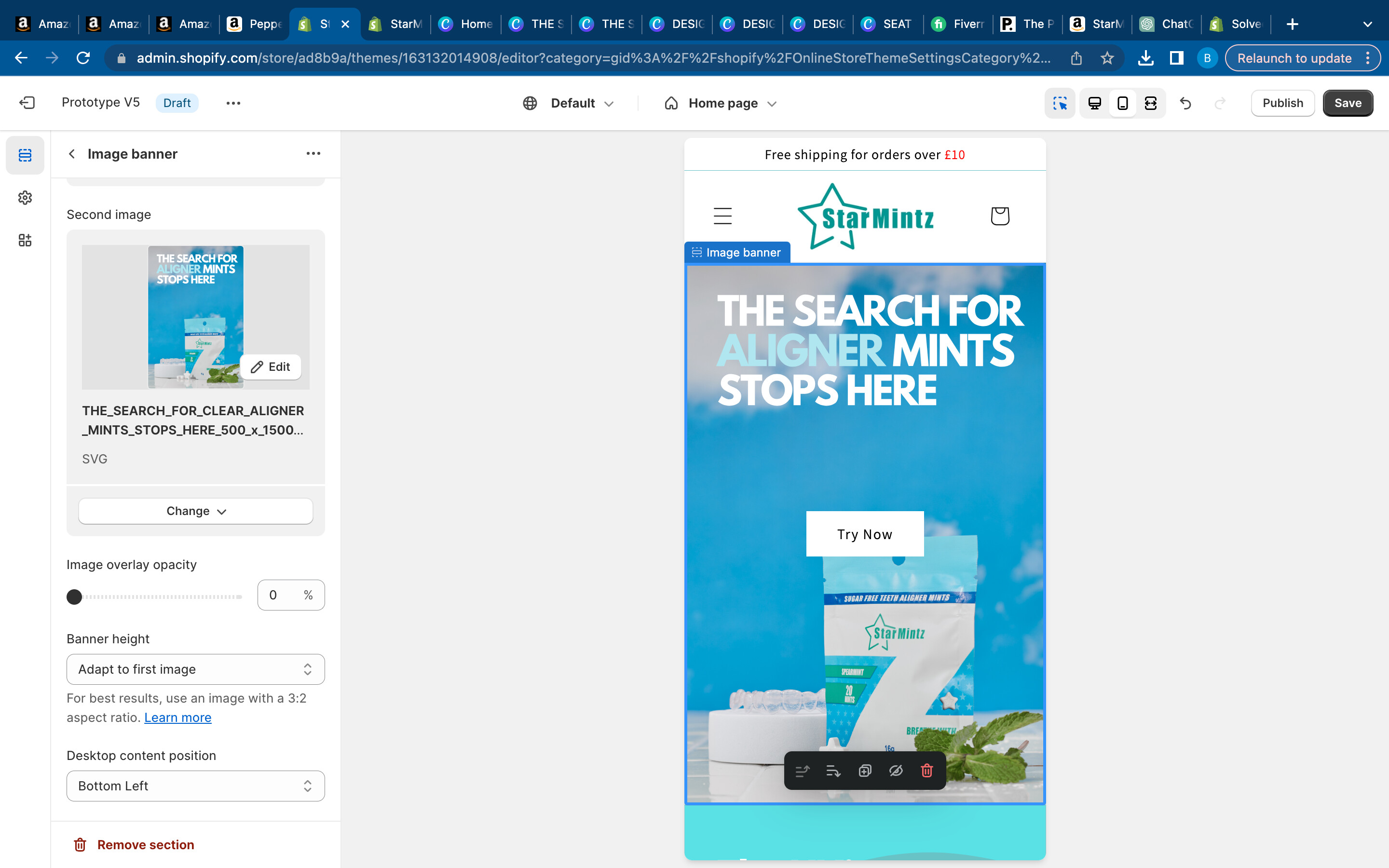The height and width of the screenshot is (868, 1389).
Task: Open the Home page template selector
Action: click(x=721, y=103)
